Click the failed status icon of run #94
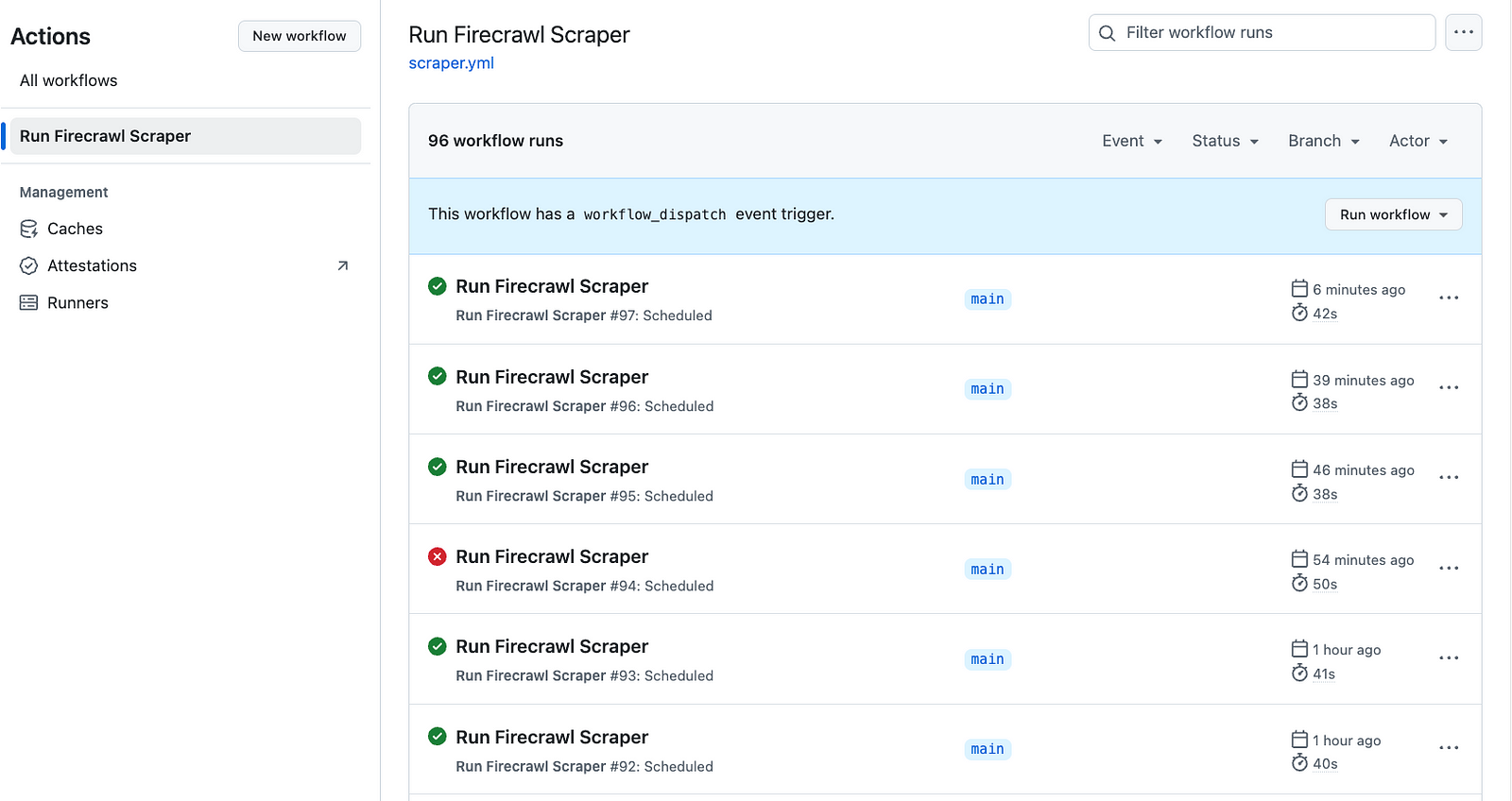 tap(437, 556)
